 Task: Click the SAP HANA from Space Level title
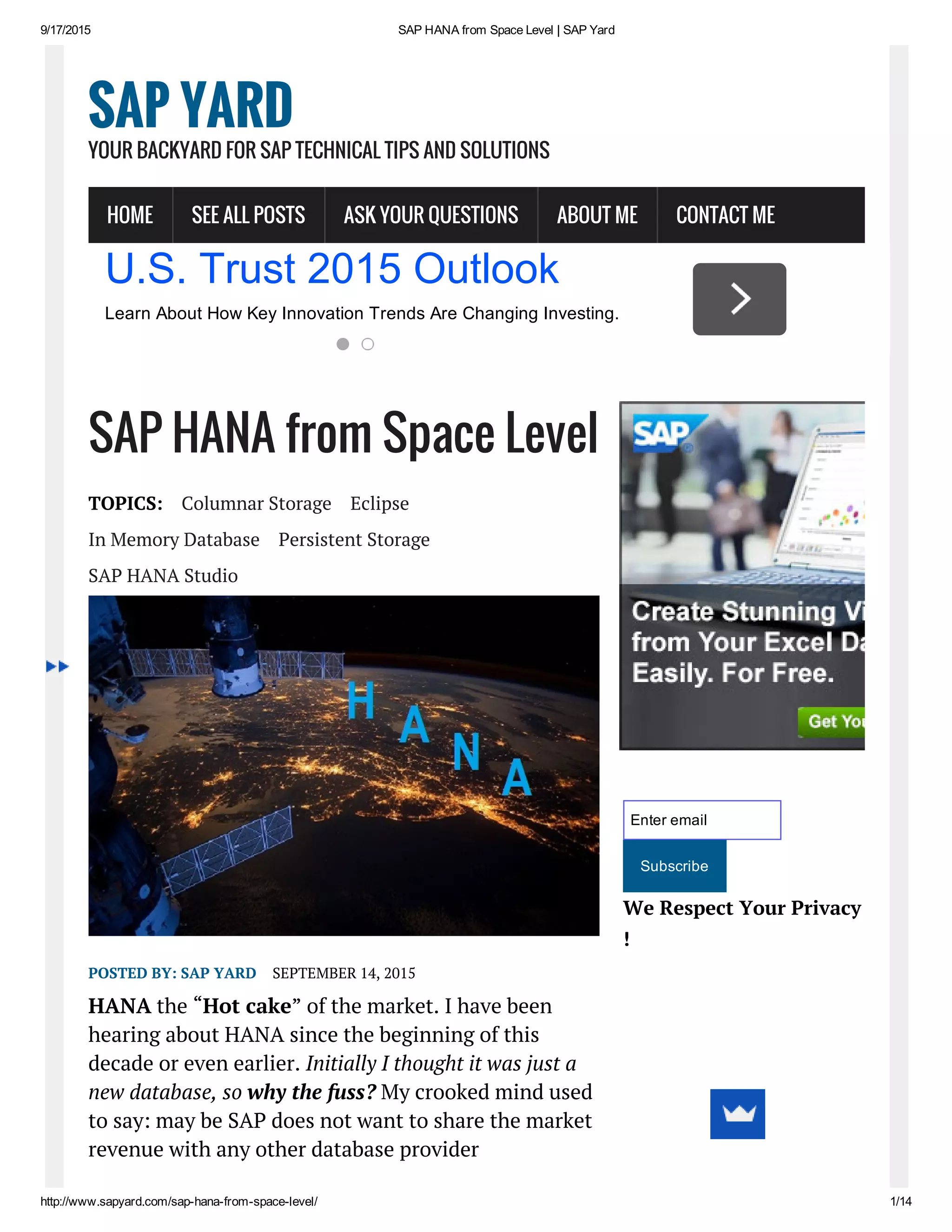343,433
